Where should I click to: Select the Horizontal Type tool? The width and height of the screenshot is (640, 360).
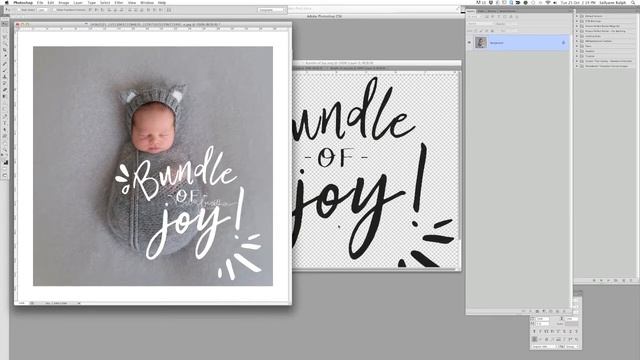[x=5, y=123]
